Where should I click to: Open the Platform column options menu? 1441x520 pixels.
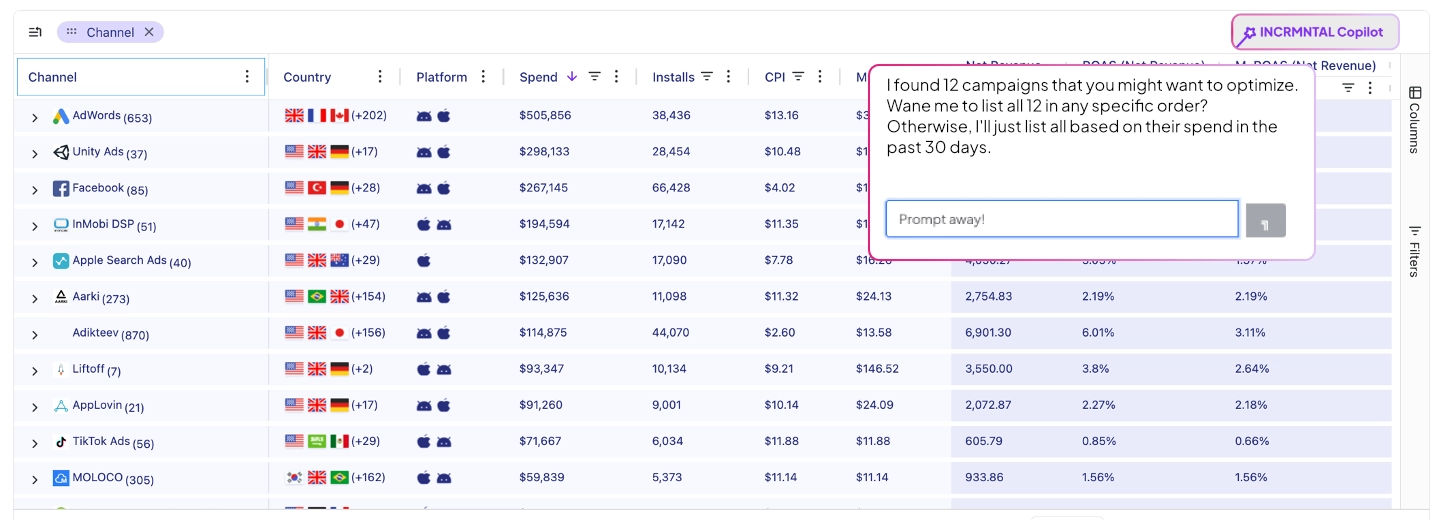[x=484, y=77]
